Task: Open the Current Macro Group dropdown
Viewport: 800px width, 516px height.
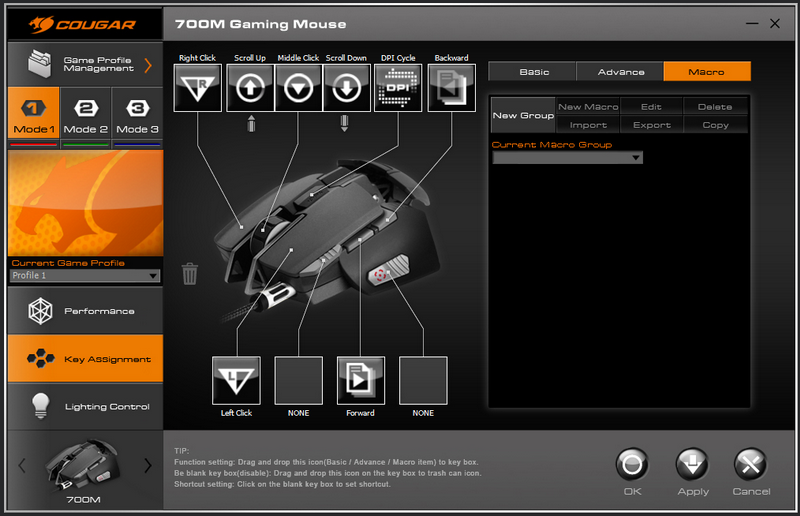Action: coord(567,158)
